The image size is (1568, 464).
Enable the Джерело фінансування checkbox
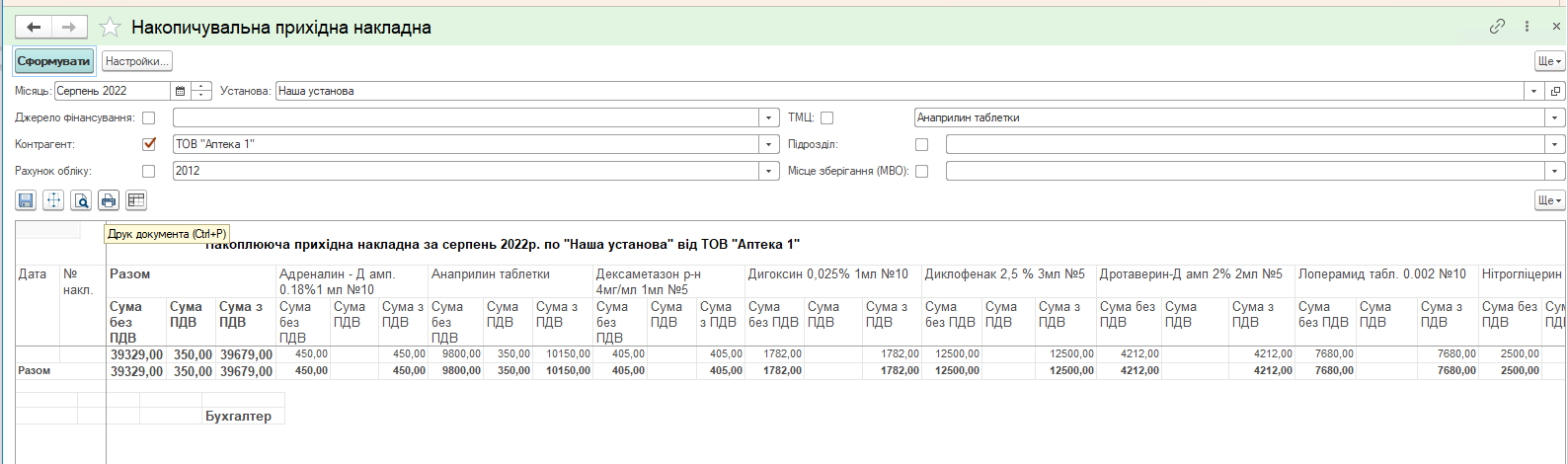pos(149,117)
